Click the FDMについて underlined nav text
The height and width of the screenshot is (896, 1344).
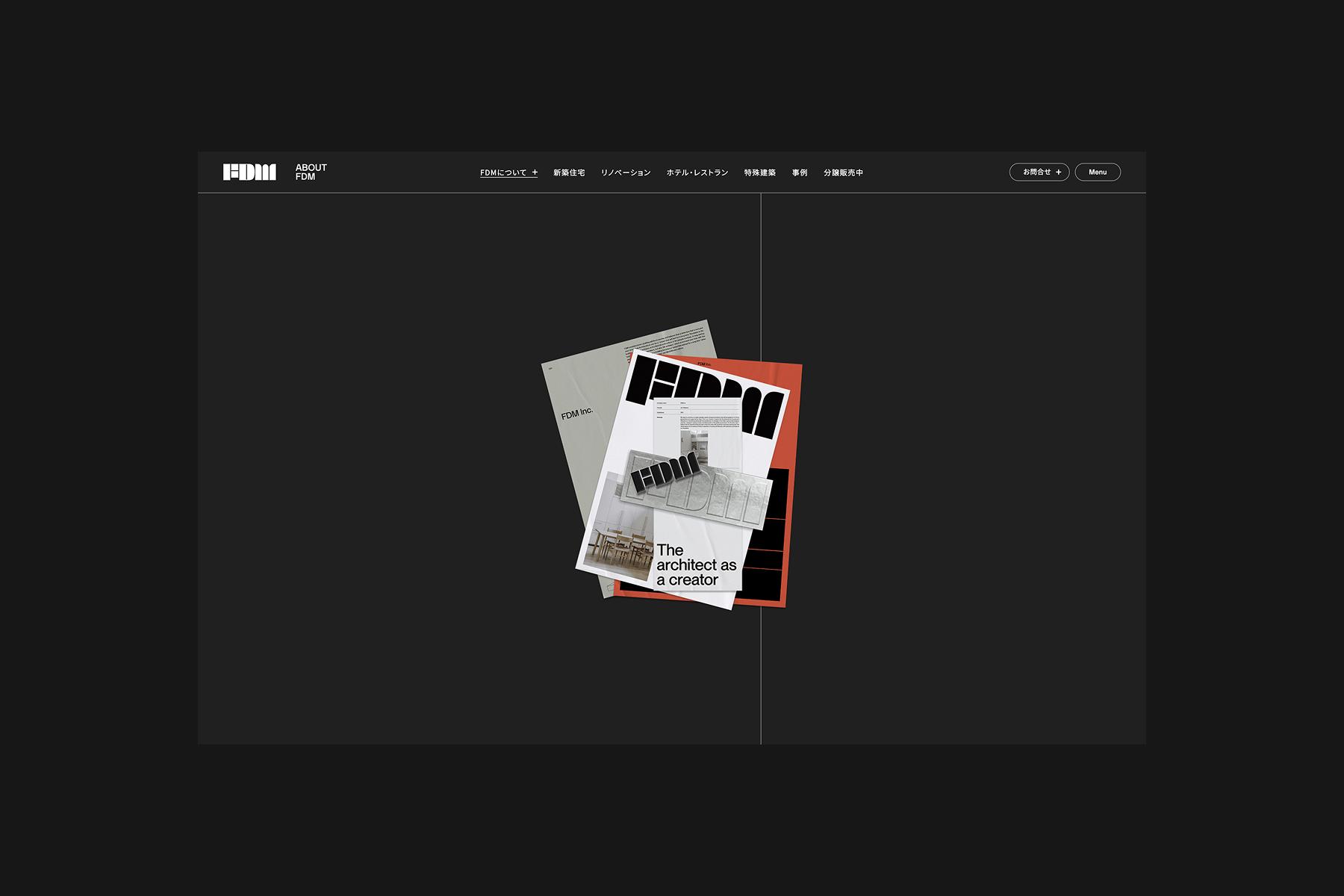[x=503, y=172]
